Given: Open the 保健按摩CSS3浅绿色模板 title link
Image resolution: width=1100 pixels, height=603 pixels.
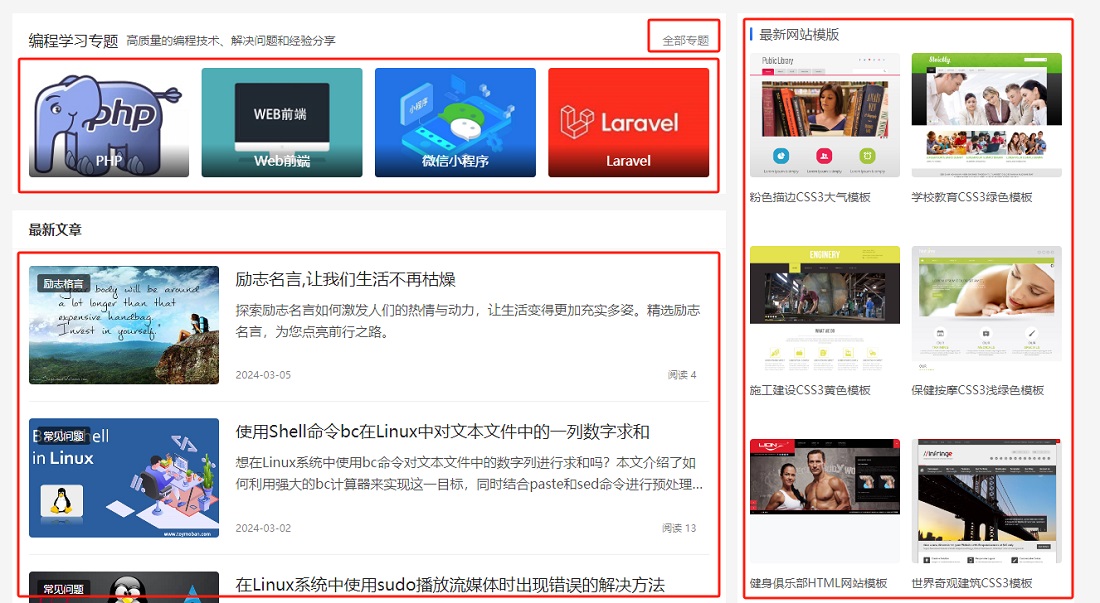Looking at the screenshot, I should [x=978, y=390].
